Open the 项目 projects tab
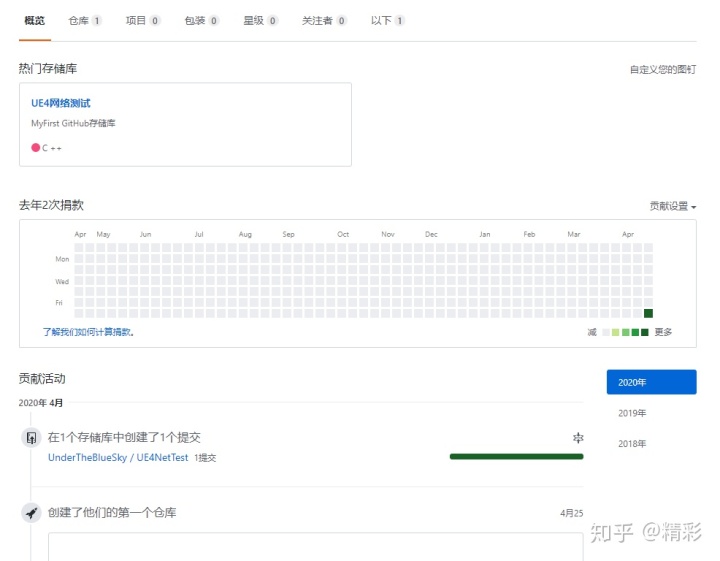Image resolution: width=720 pixels, height=561 pixels. point(143,21)
